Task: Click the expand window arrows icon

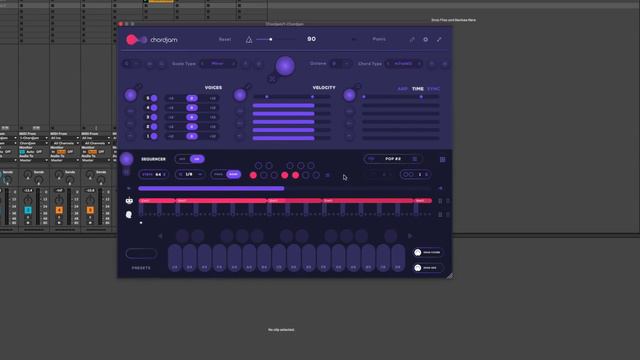Action: coord(439,40)
